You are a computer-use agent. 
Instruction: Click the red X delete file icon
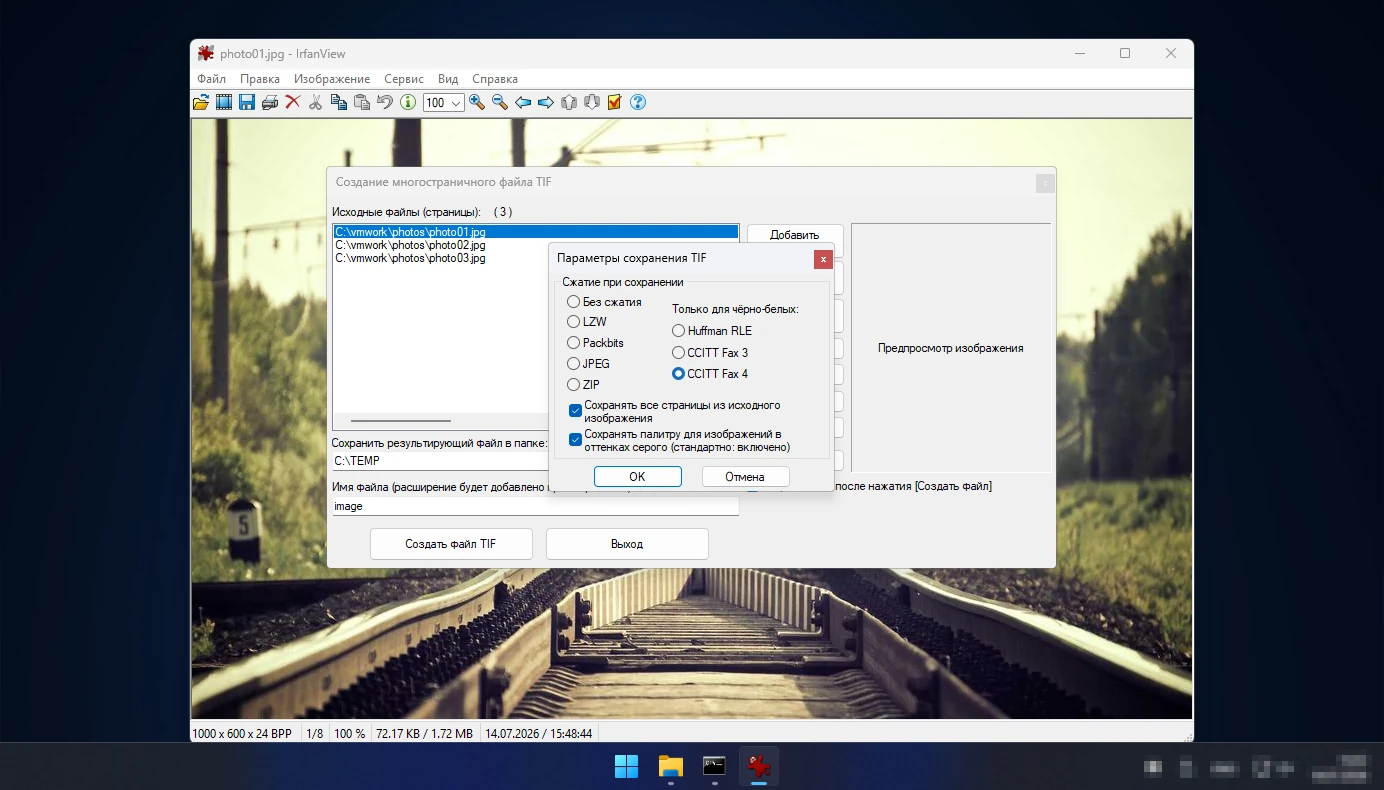pyautogui.click(x=293, y=102)
